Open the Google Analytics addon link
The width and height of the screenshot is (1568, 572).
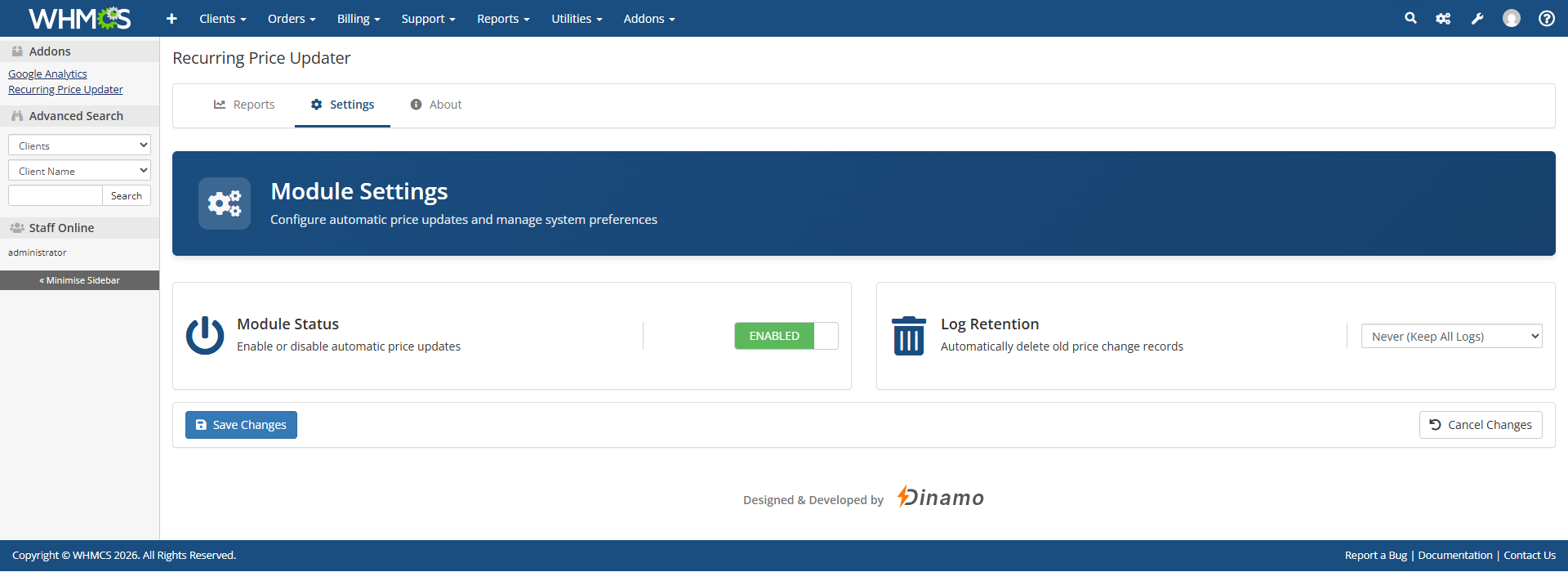click(x=47, y=74)
